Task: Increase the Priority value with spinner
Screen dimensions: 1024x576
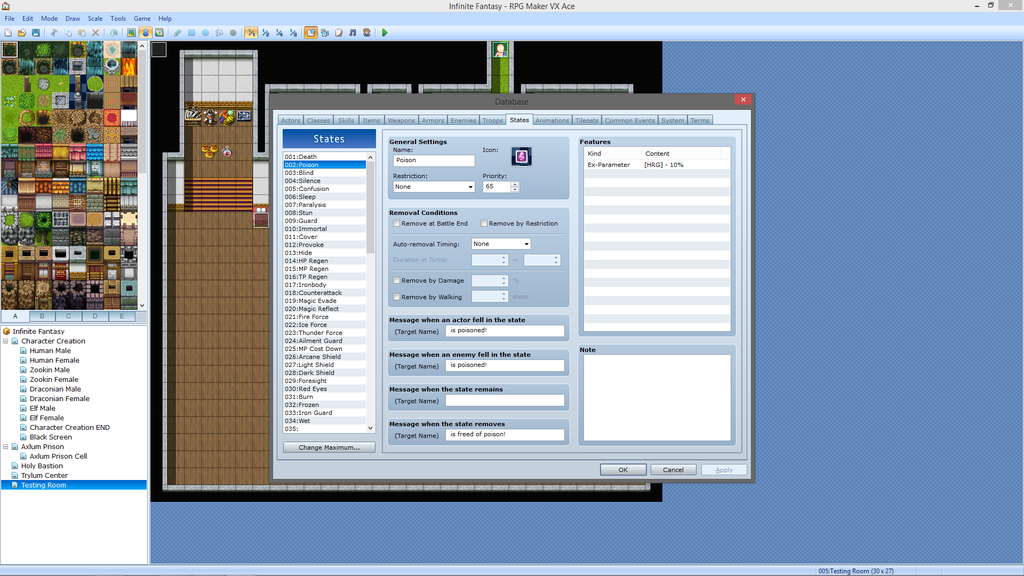Action: click(x=515, y=184)
